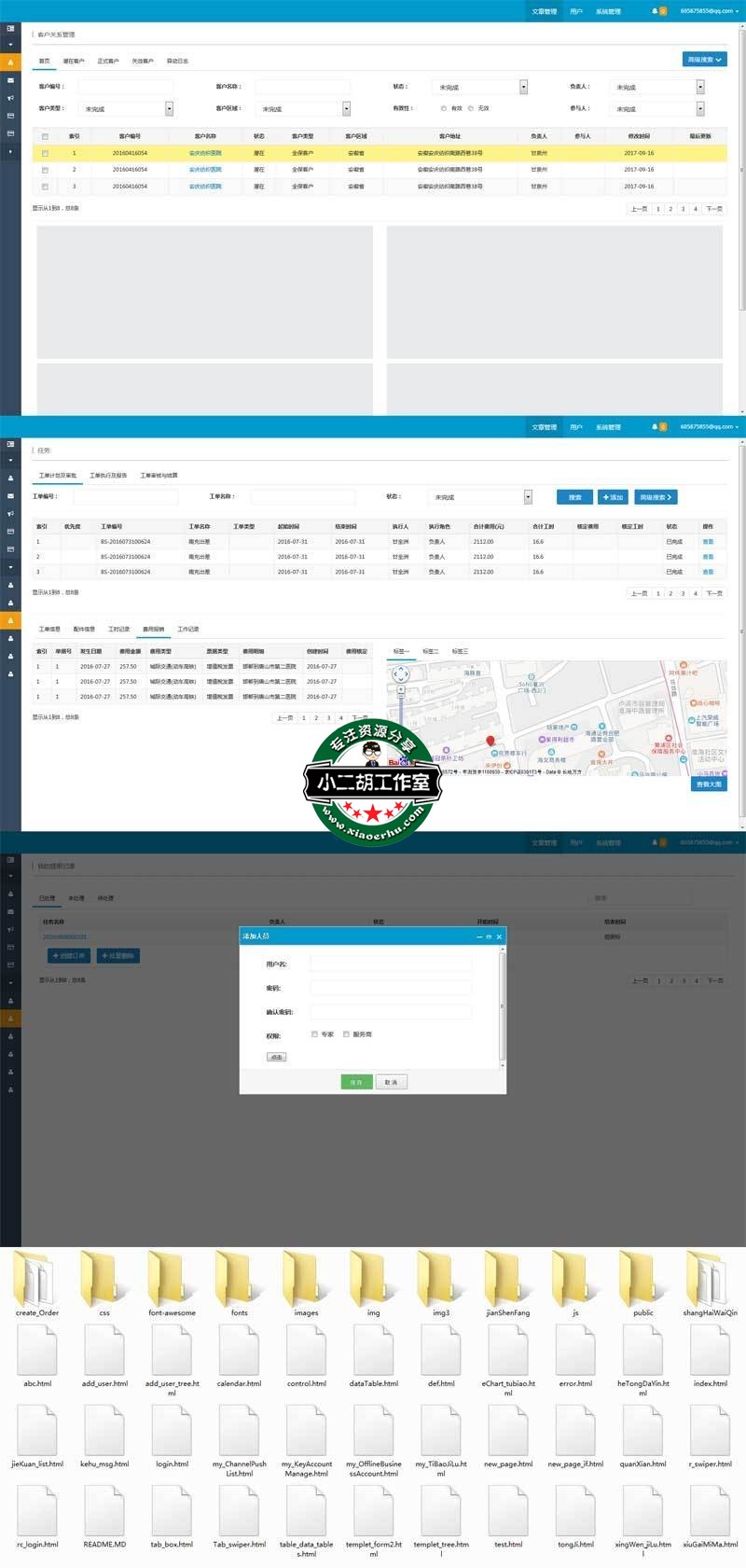Select the login.html file icon
This screenshot has height=1568, width=746.
(x=172, y=1430)
